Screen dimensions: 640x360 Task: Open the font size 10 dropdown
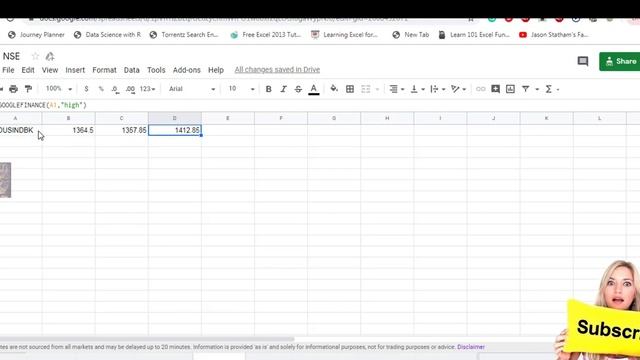point(241,89)
